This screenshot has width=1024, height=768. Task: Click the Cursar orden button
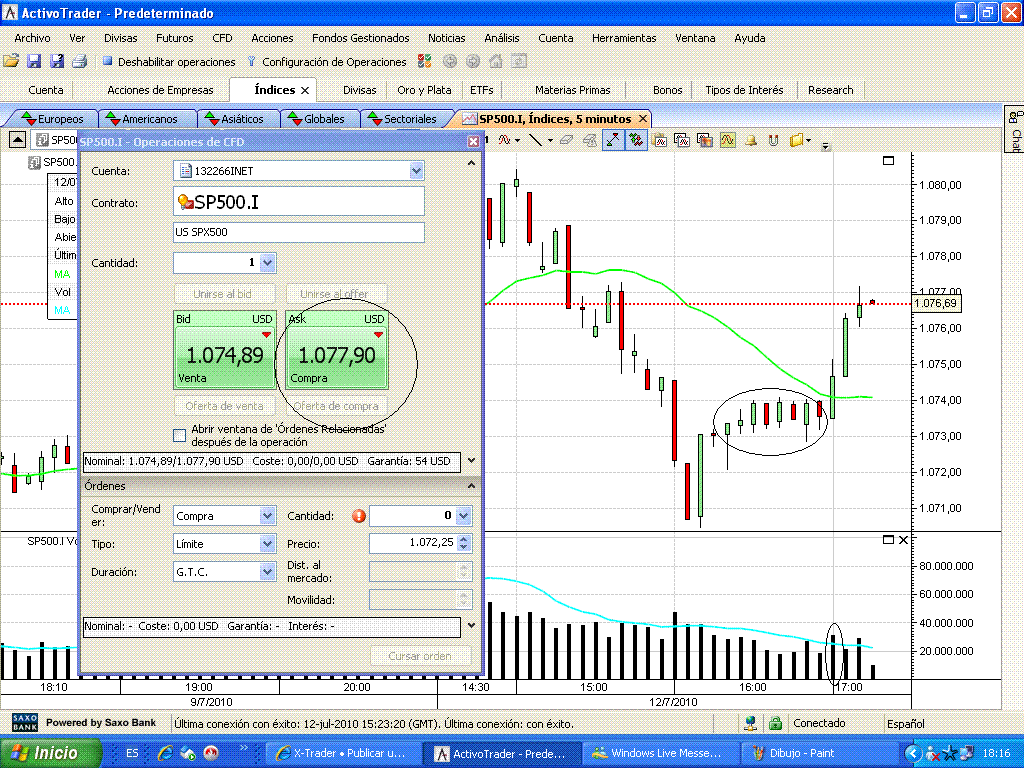point(420,656)
